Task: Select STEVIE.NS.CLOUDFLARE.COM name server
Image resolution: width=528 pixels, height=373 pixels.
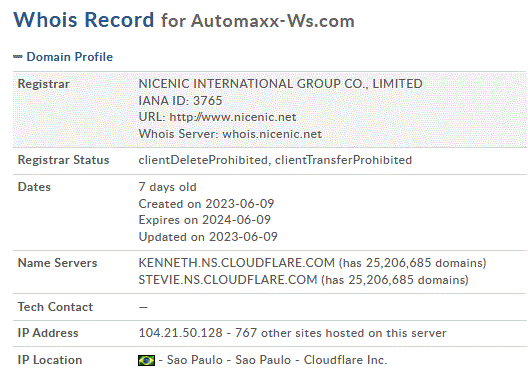Action: pyautogui.click(x=228, y=280)
